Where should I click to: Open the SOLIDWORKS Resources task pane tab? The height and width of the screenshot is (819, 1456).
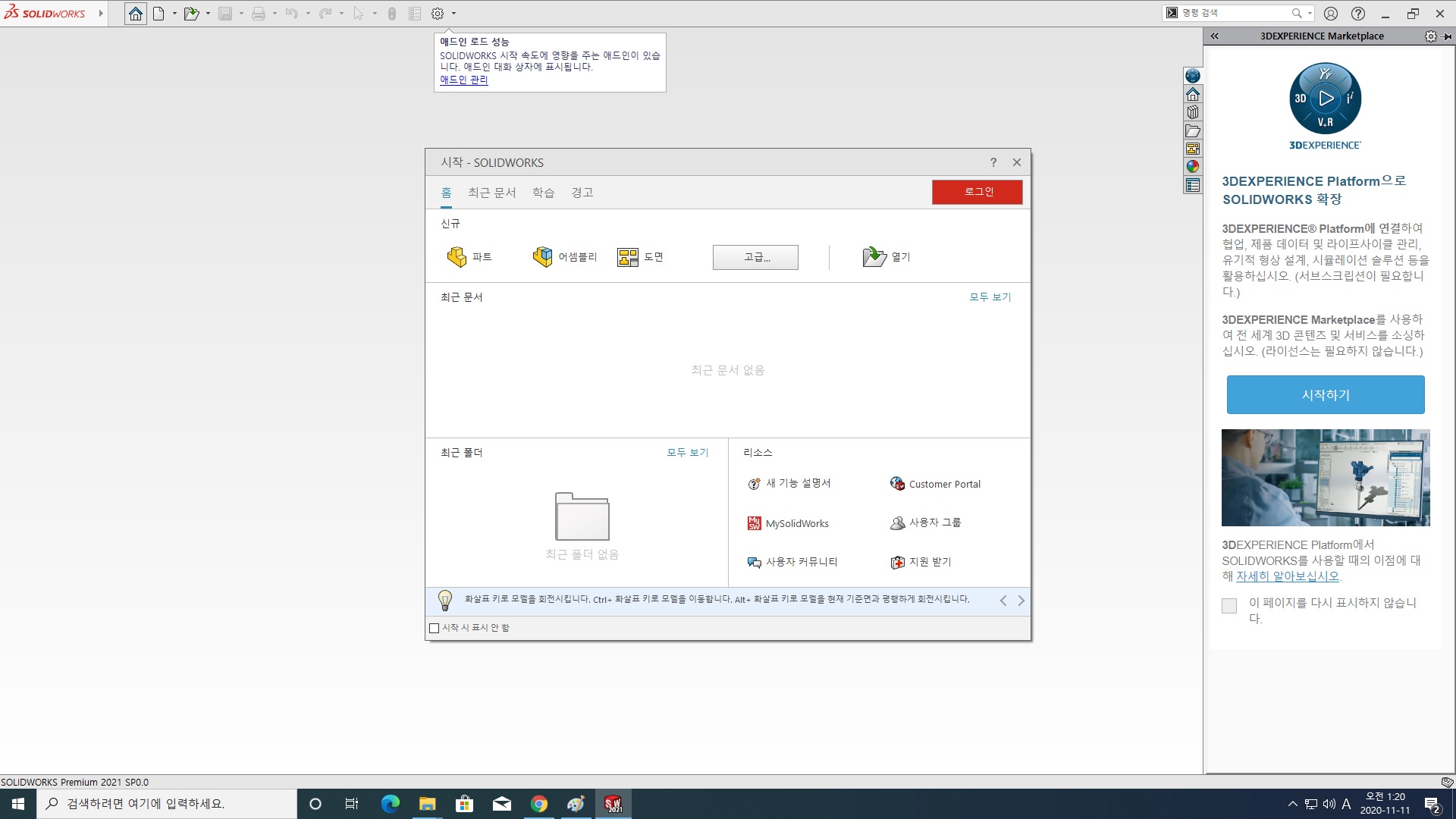[x=1193, y=94]
